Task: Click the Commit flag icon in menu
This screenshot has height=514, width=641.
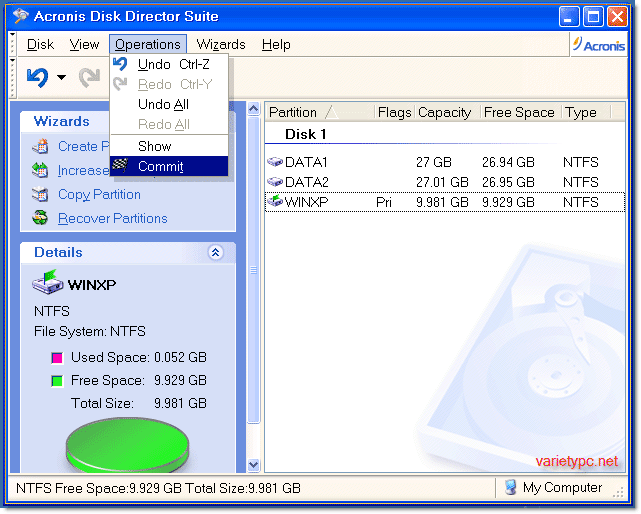Action: 121,166
